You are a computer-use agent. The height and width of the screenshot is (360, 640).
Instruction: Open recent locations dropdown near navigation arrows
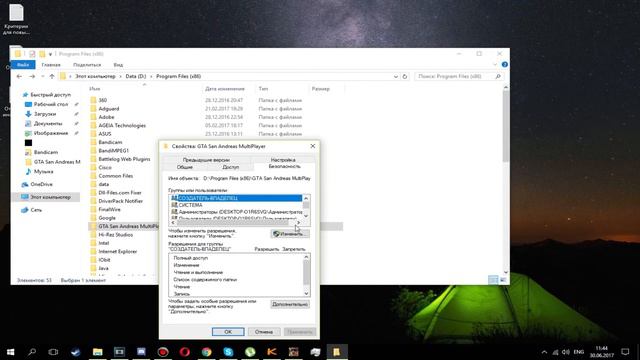[x=42, y=76]
